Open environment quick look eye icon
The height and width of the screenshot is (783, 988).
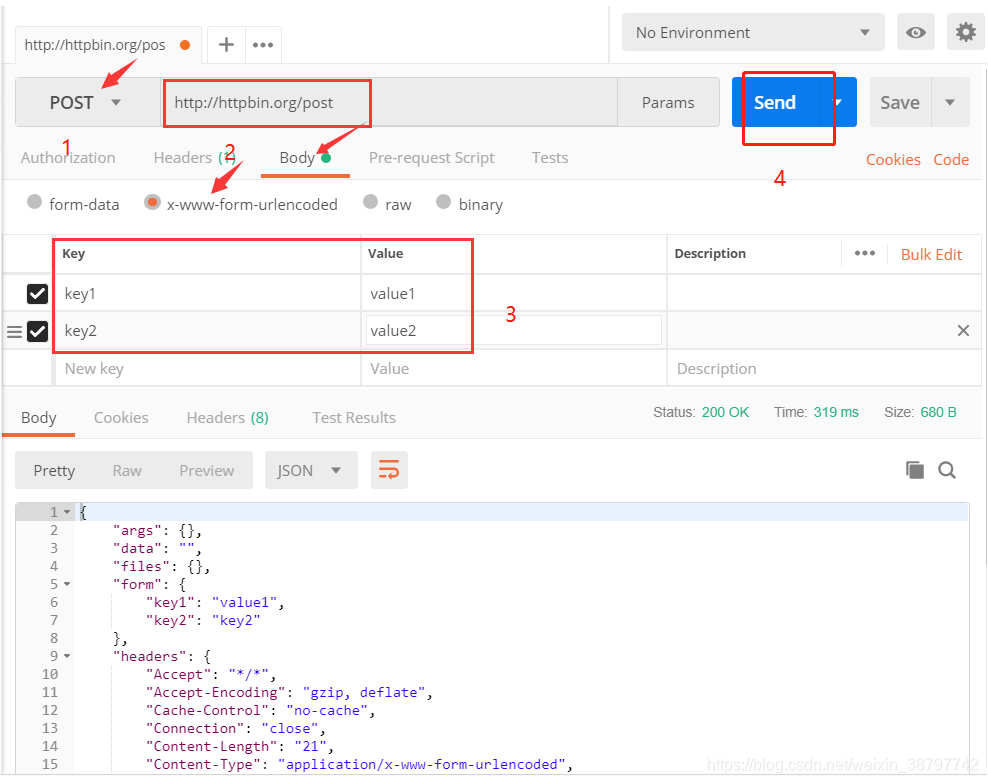click(x=916, y=33)
